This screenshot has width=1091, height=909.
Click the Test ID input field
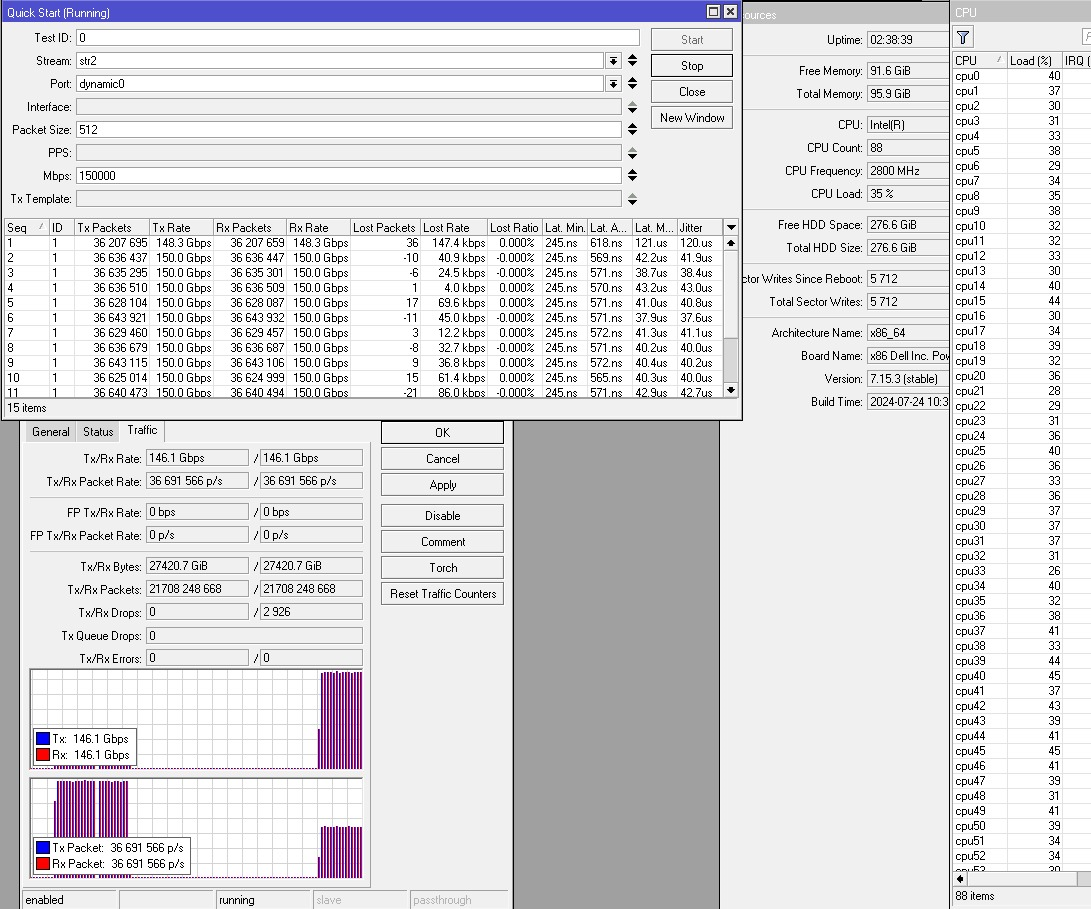click(x=358, y=38)
